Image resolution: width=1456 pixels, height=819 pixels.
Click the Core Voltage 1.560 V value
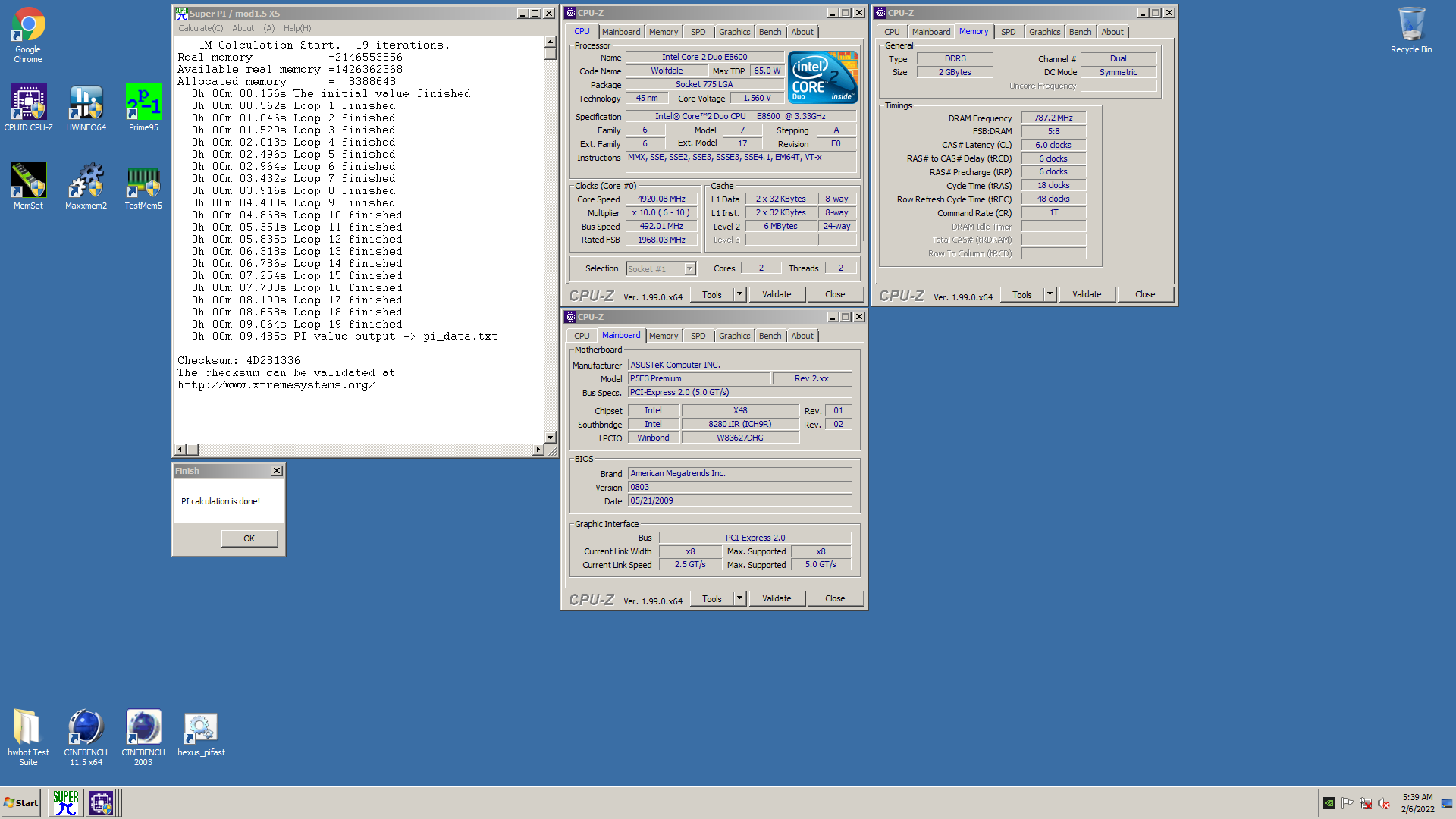(x=757, y=98)
